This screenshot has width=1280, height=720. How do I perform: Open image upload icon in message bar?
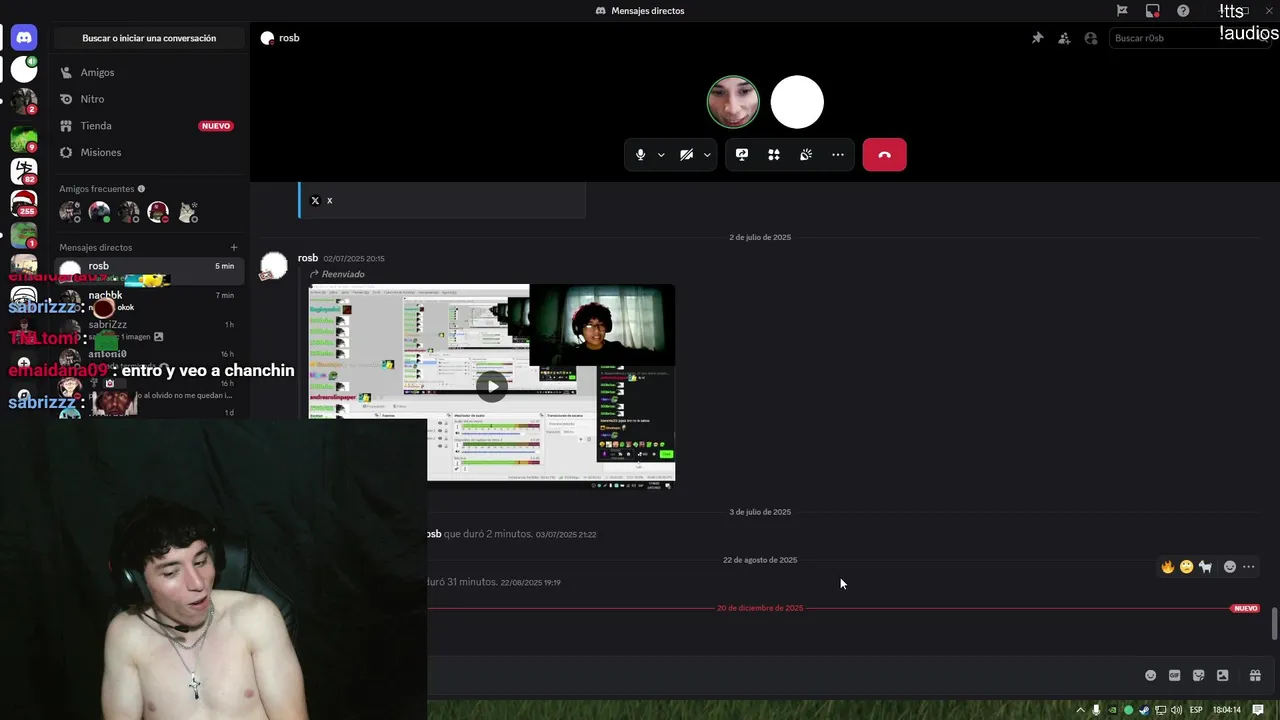point(1222,676)
